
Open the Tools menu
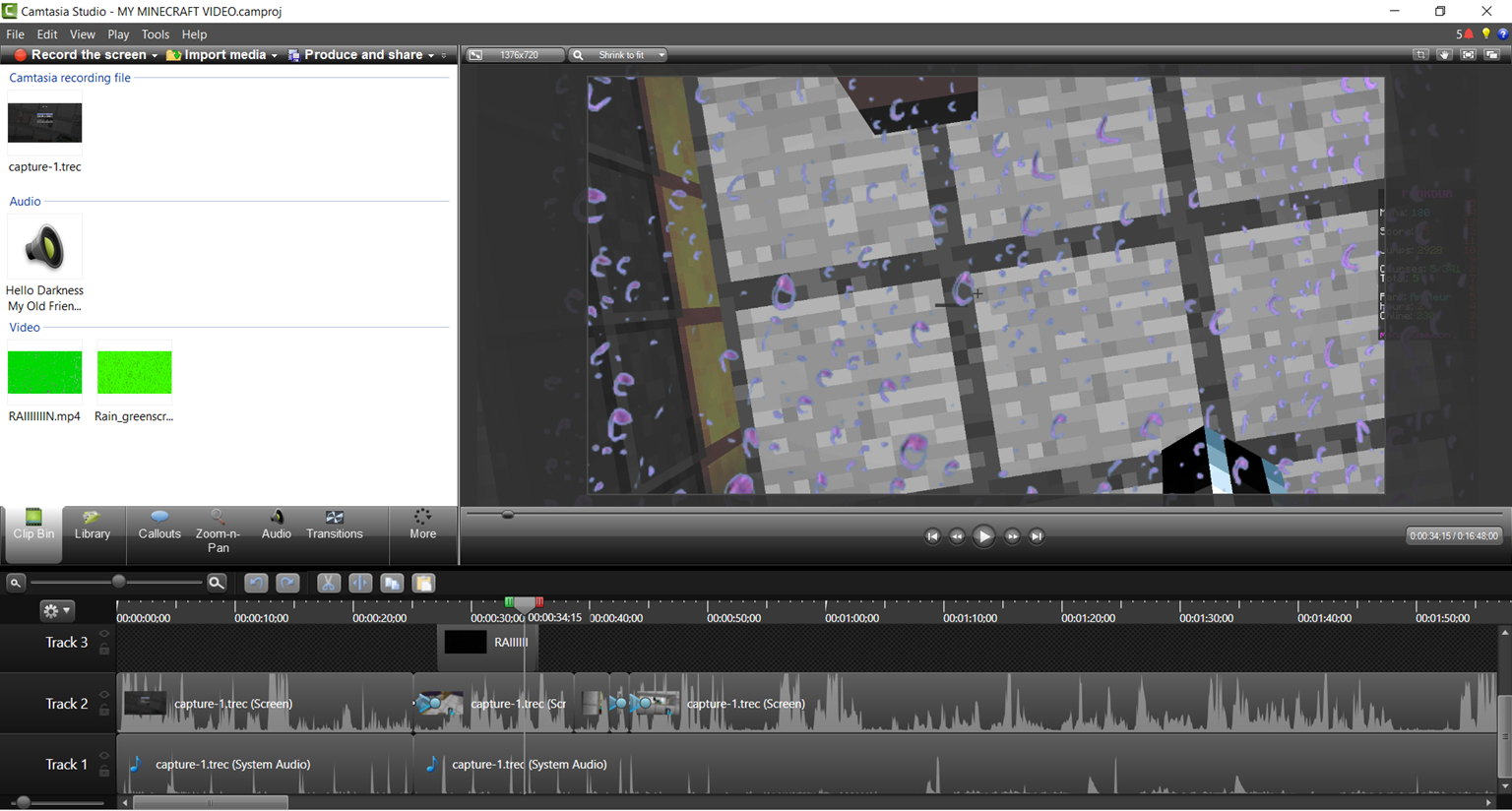(155, 34)
